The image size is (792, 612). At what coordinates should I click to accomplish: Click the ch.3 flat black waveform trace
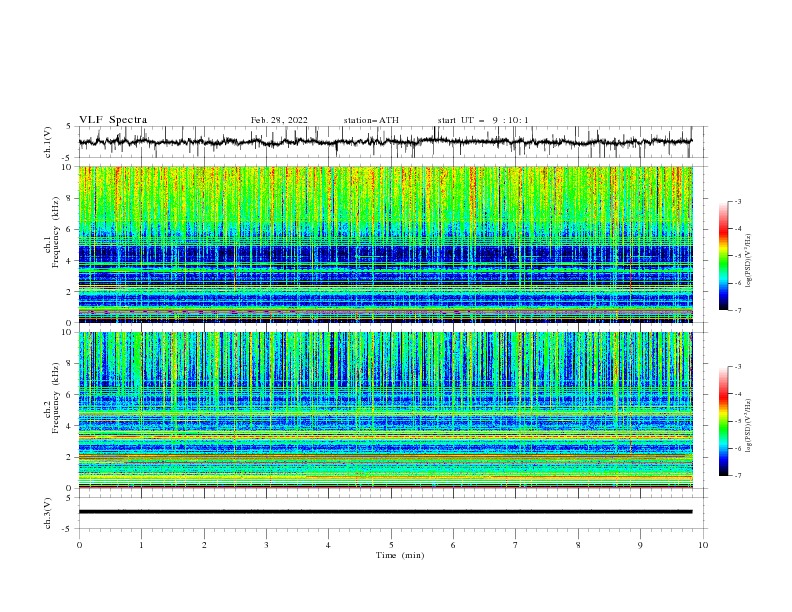[x=385, y=512]
